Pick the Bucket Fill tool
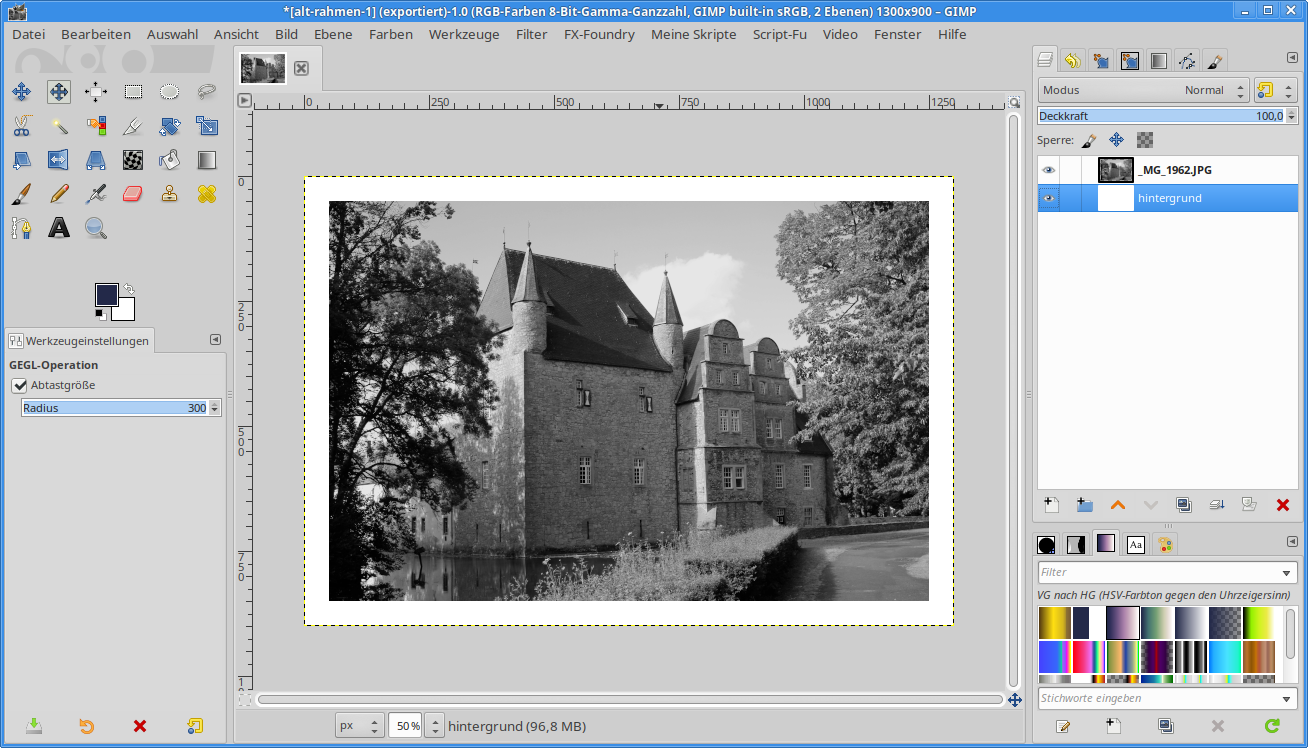 coord(170,160)
